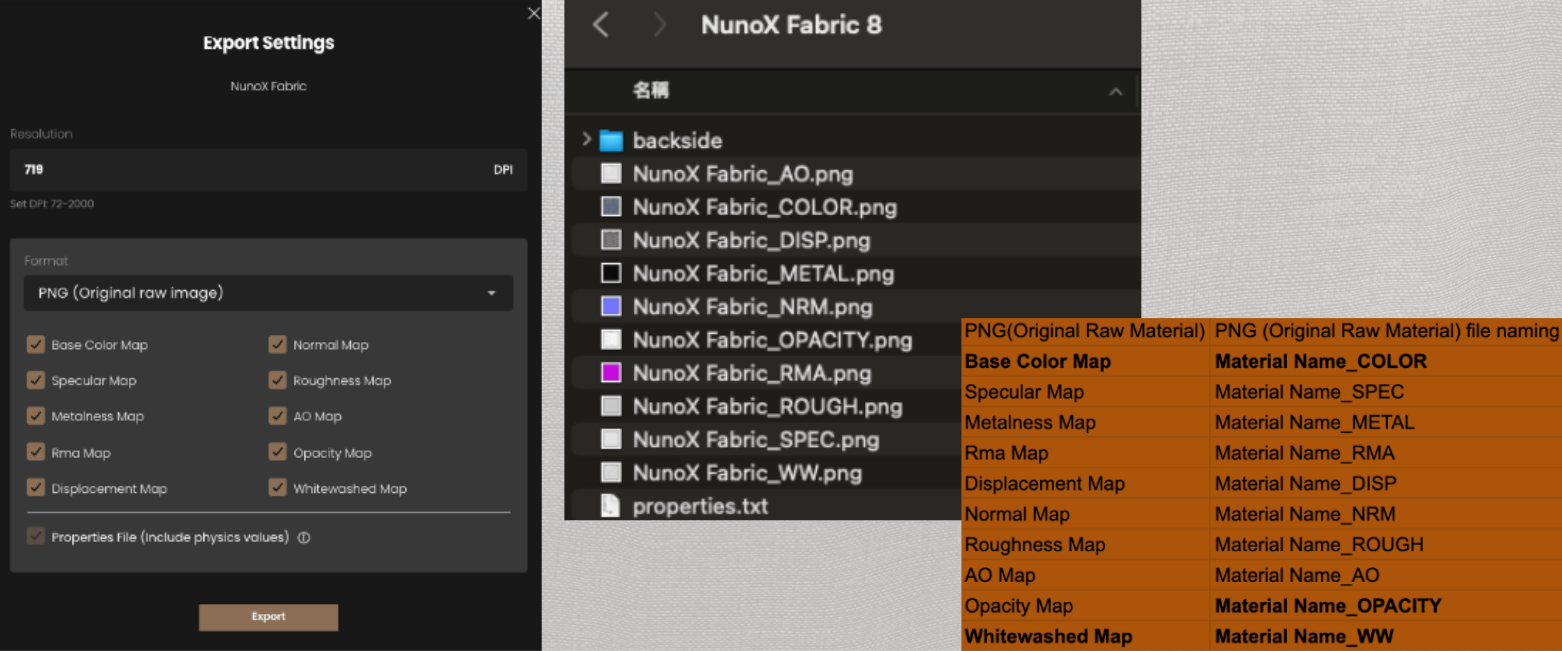Viewport: 1562px width, 651px height.
Task: Click the Material Name_WW table cell
Action: [1386, 636]
